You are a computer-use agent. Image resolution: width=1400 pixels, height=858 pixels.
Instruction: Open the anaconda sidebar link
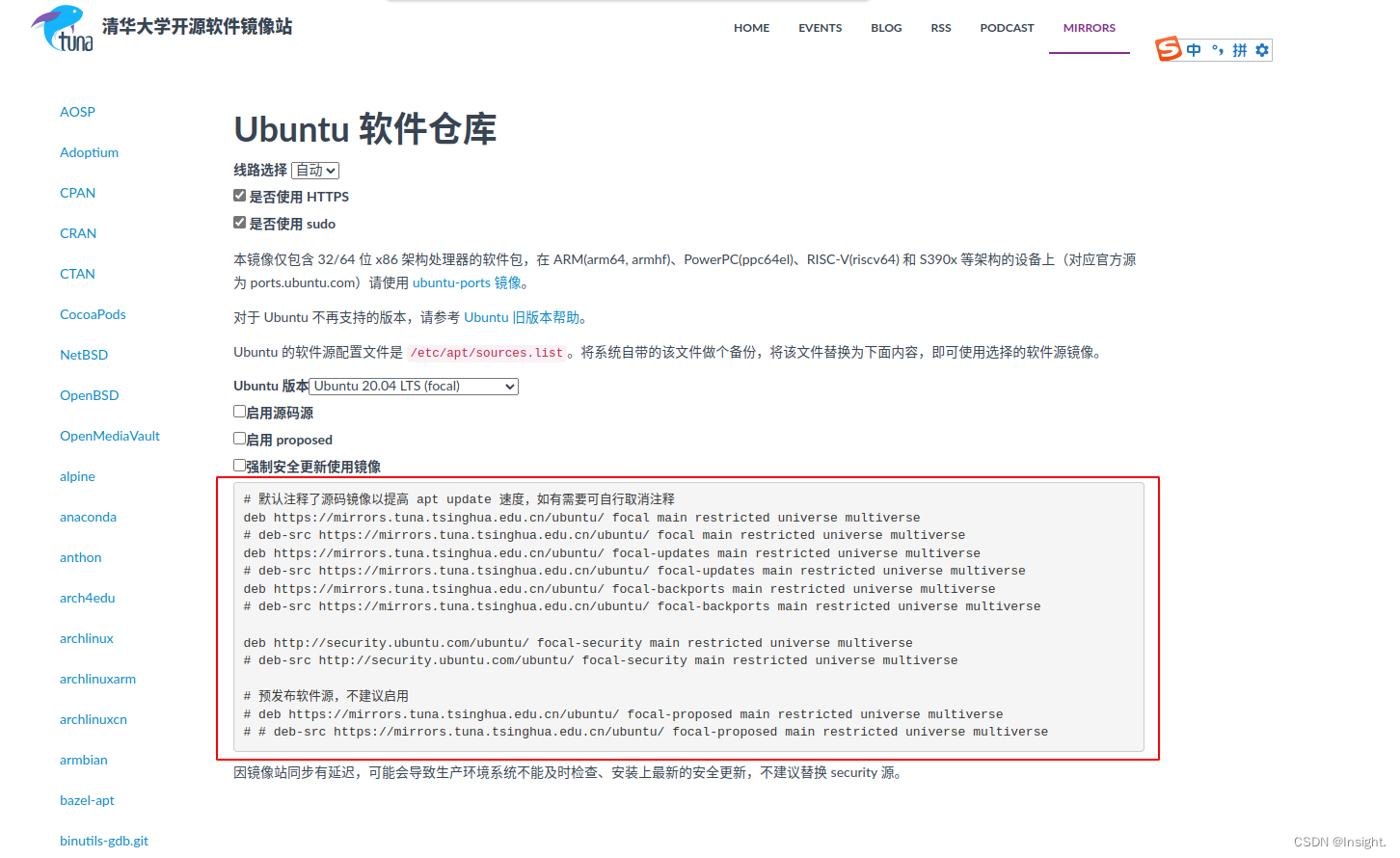[88, 517]
